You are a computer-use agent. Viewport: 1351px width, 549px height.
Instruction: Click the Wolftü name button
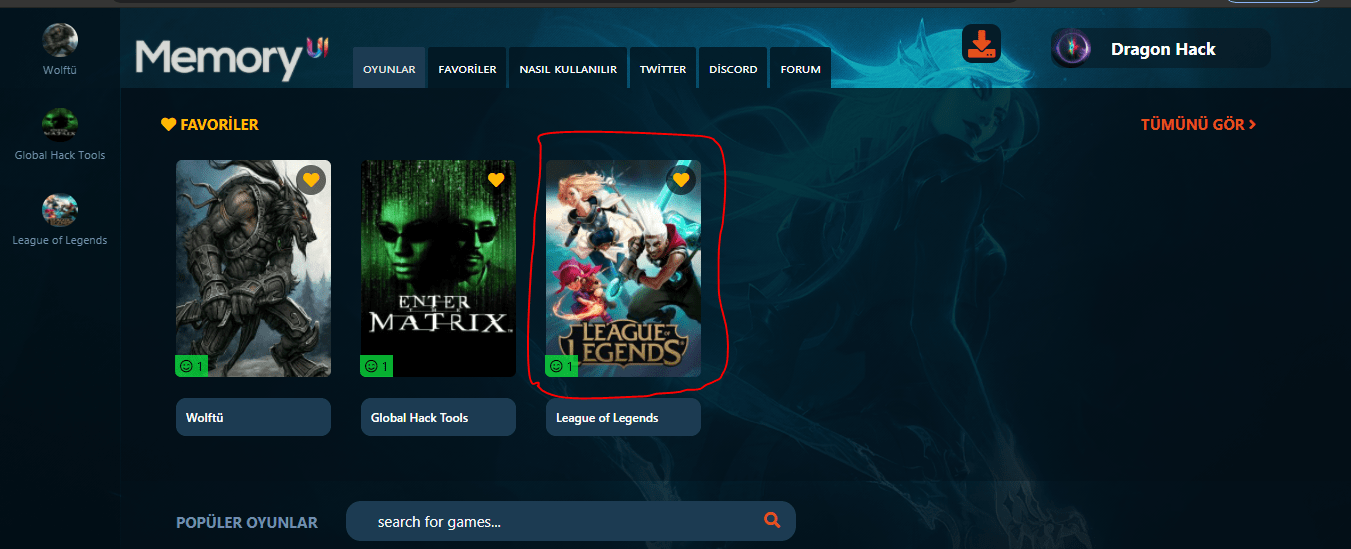253,417
